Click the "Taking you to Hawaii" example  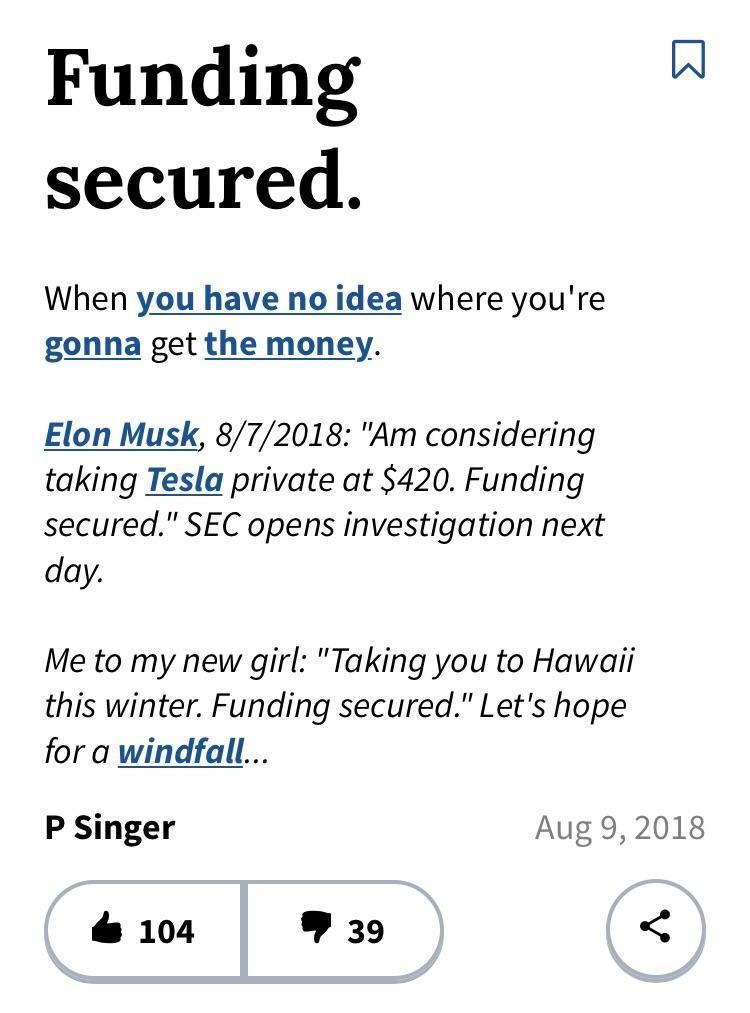[482, 661]
